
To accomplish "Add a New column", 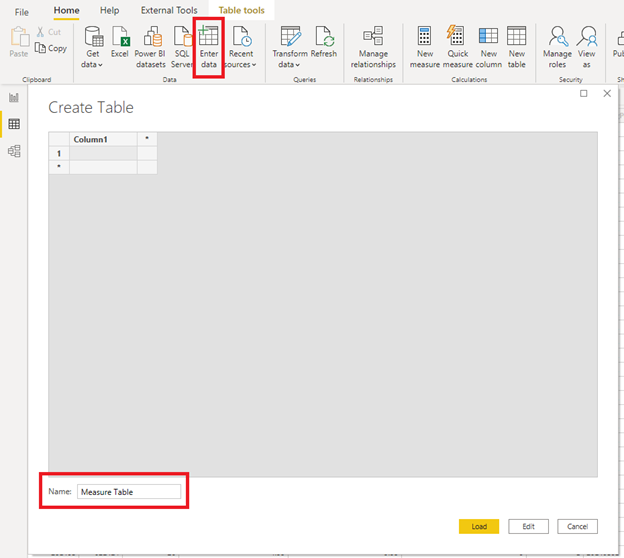I will 488,39.
